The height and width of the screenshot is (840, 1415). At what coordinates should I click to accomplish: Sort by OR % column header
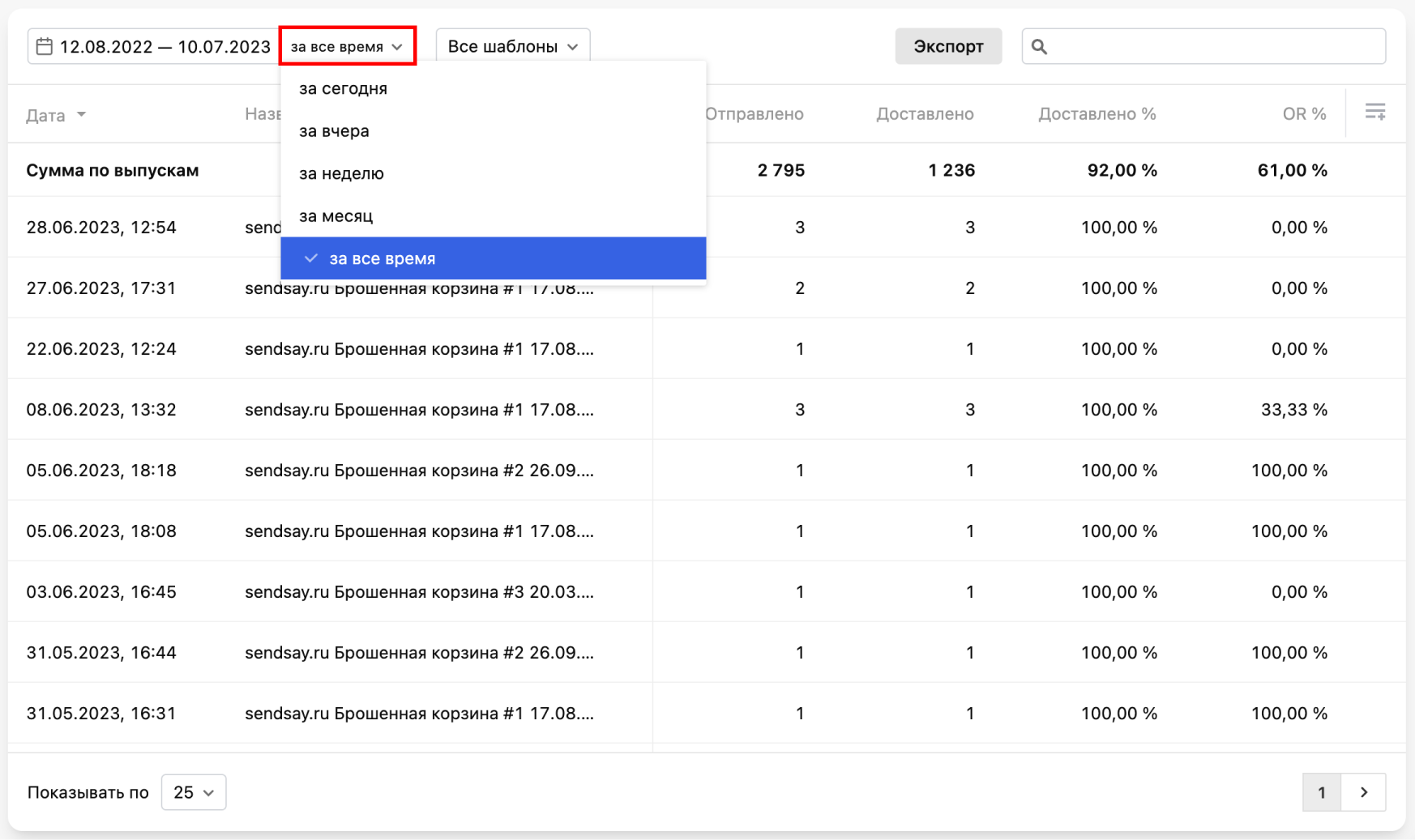tap(1303, 114)
